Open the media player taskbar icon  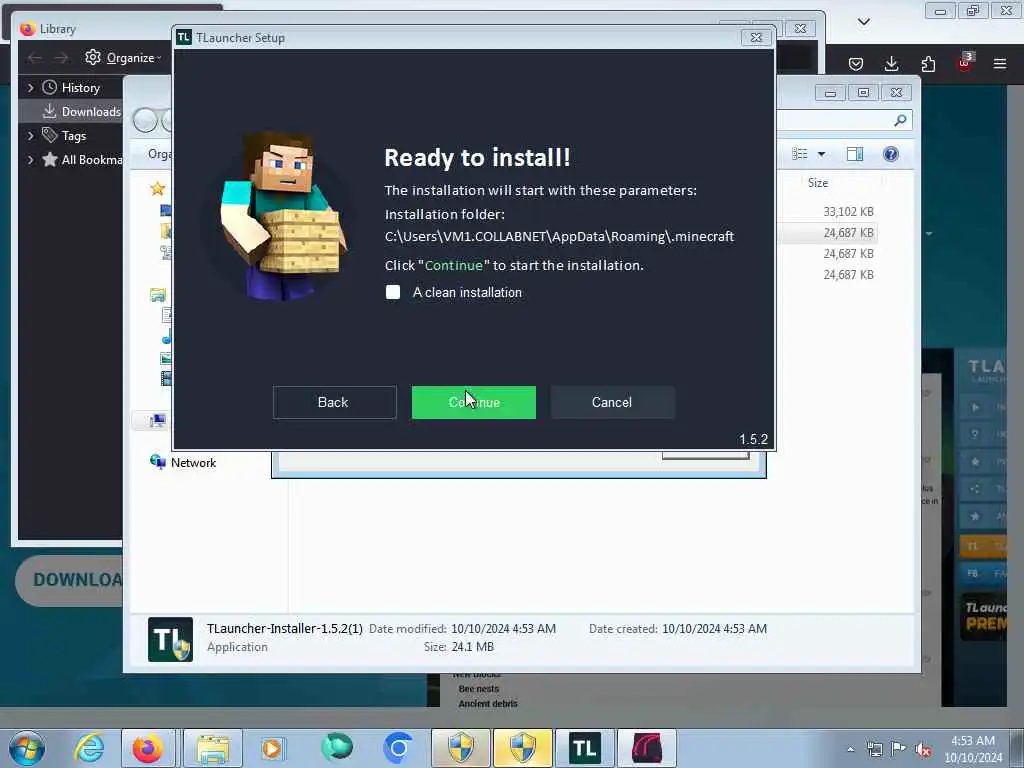pos(272,748)
